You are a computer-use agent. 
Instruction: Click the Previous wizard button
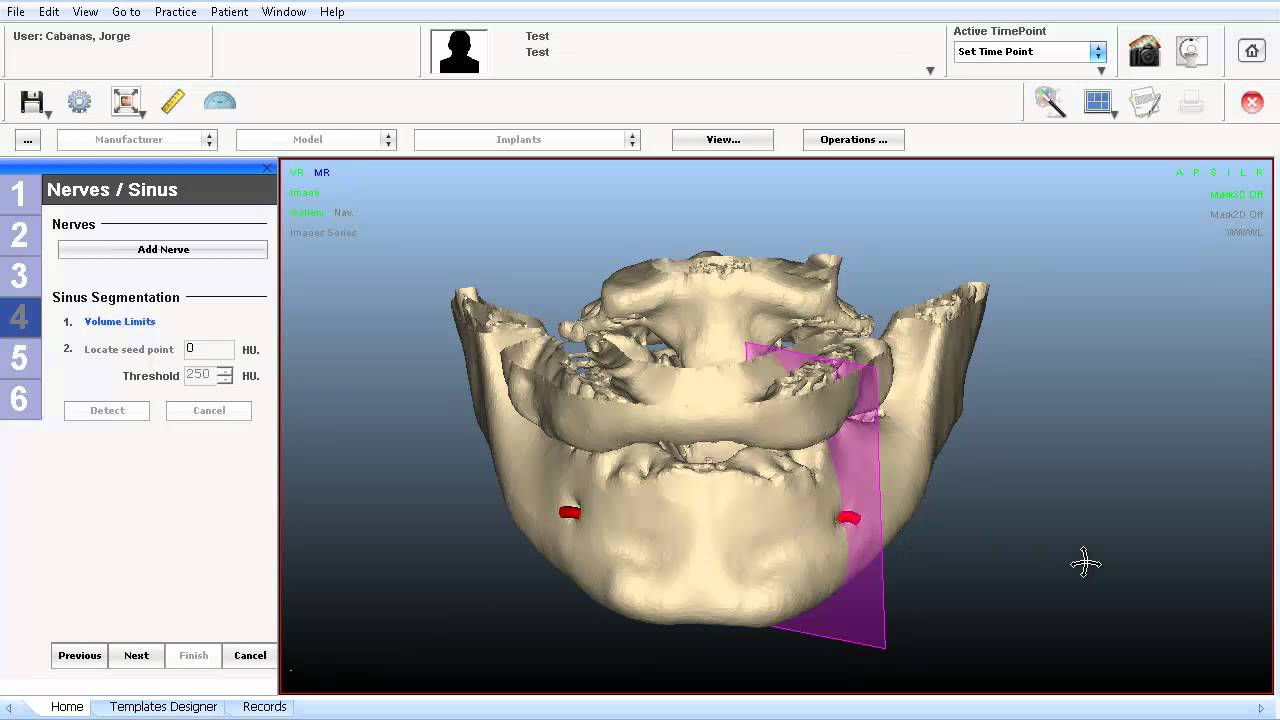80,656
